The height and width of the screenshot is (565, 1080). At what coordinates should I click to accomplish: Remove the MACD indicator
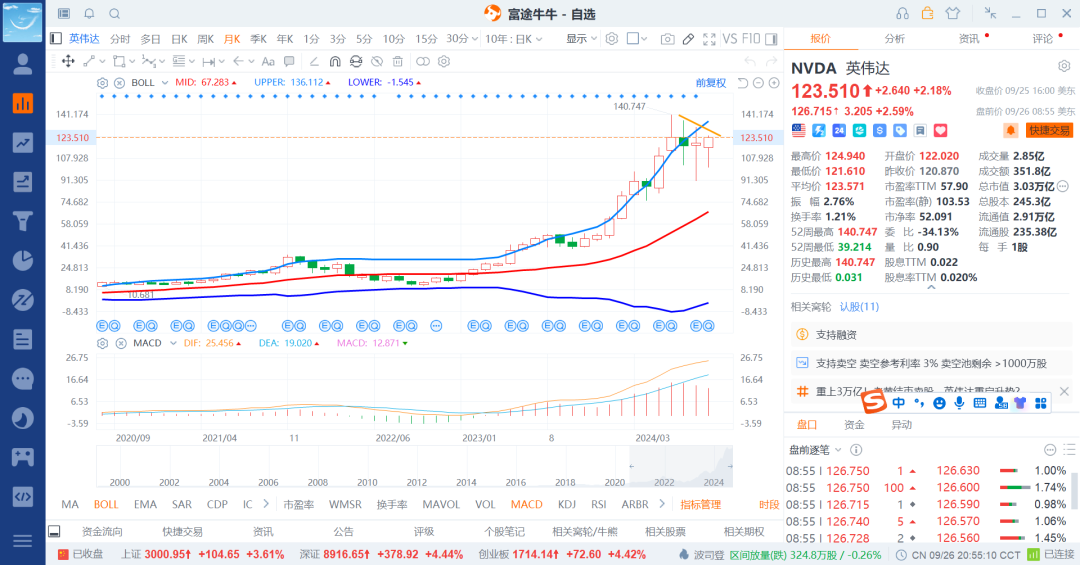pos(121,343)
